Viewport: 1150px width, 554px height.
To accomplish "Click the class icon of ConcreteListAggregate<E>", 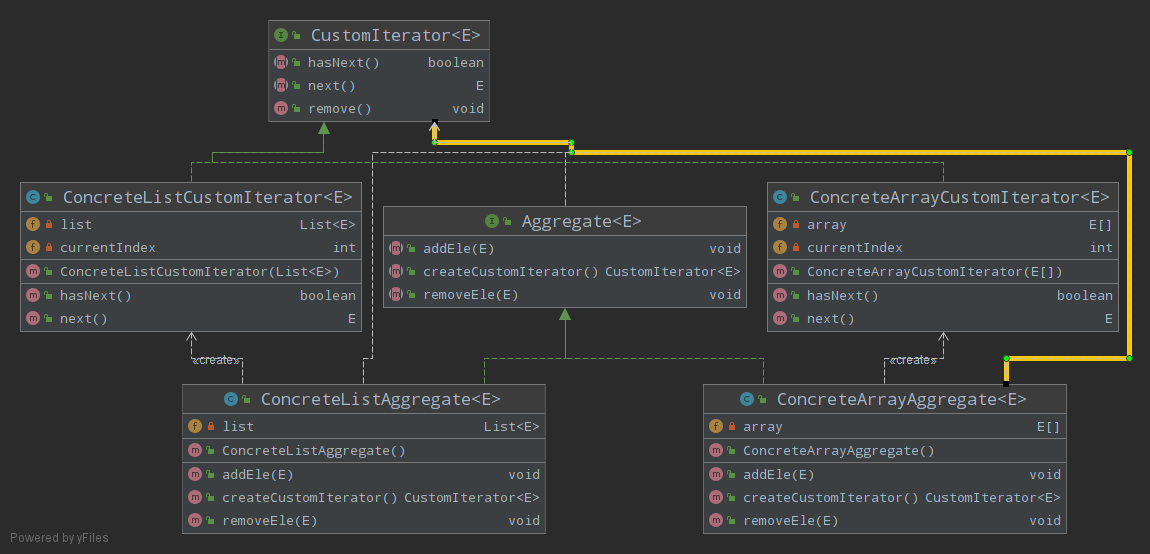I will point(230,399).
